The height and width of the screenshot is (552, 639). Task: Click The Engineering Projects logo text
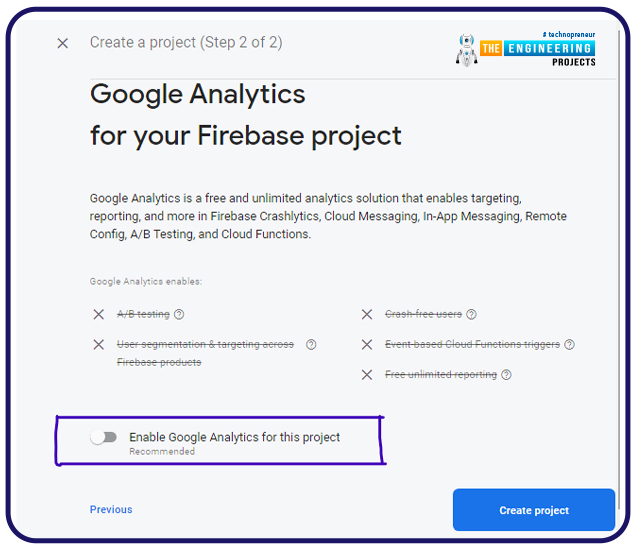pyautogui.click(x=536, y=49)
